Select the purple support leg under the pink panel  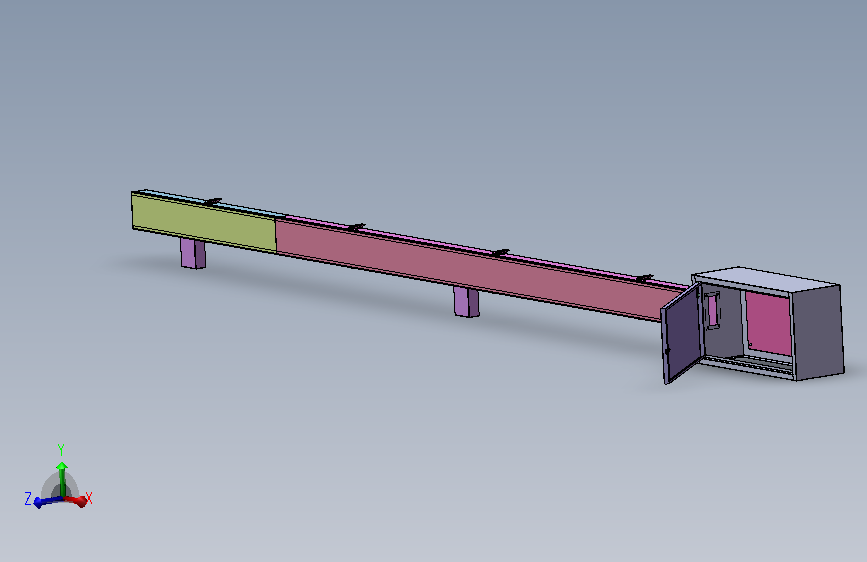click(467, 302)
